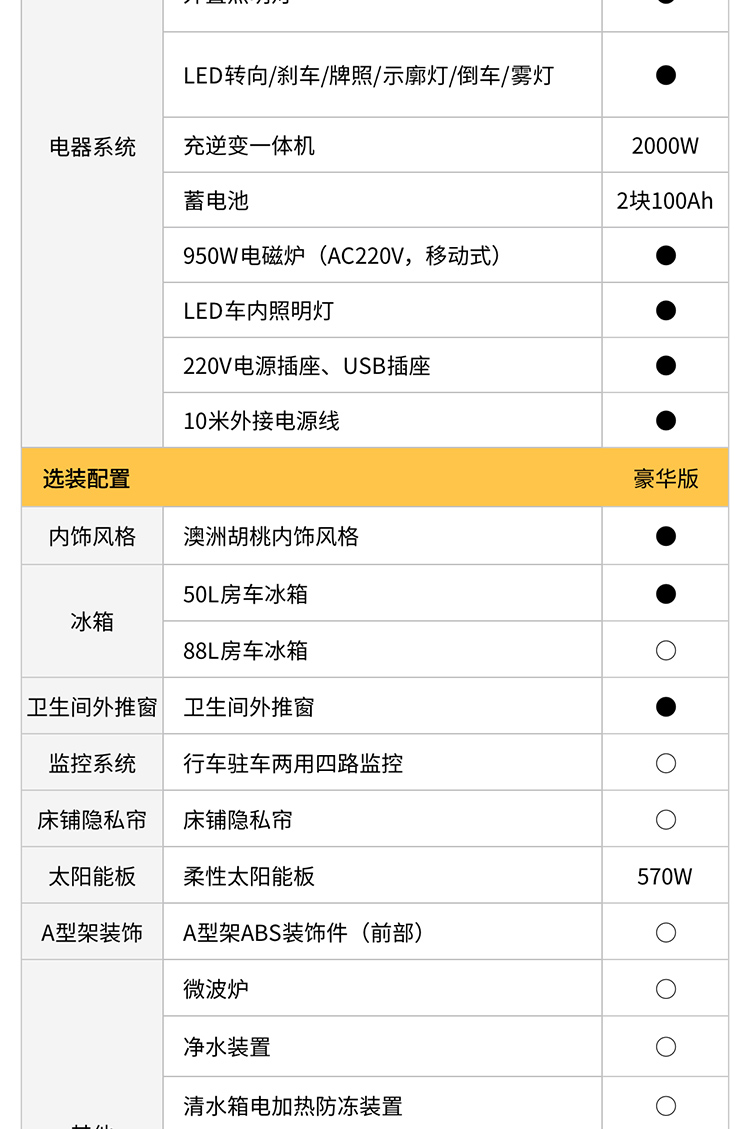Select the empty circle for 88L房车冰箱

click(x=666, y=651)
